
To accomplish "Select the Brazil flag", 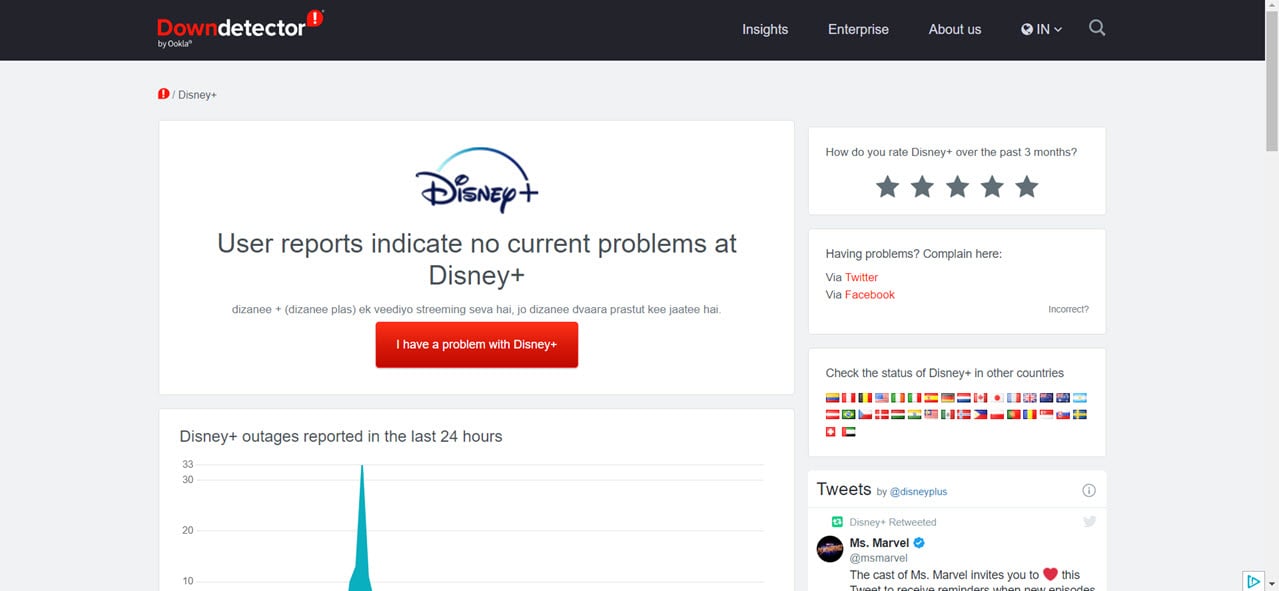I will pyautogui.click(x=849, y=415).
